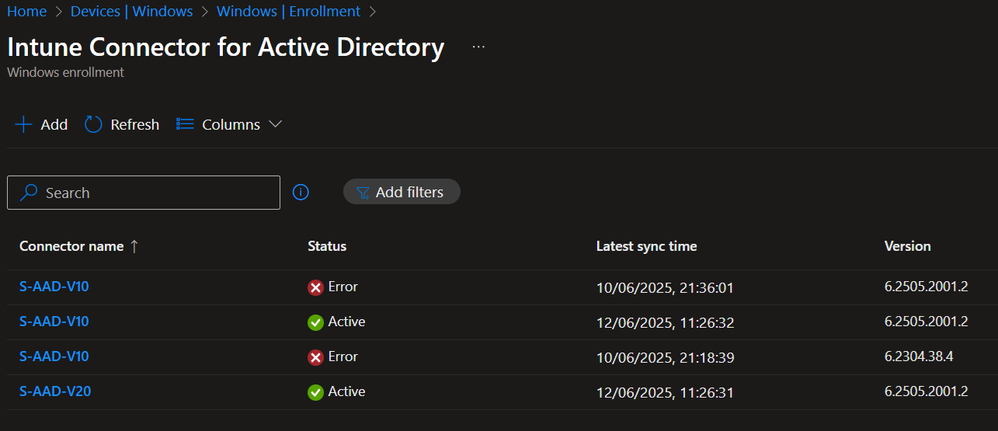
Task: Click red error icon on 21:36:01 row
Action: coord(316,288)
